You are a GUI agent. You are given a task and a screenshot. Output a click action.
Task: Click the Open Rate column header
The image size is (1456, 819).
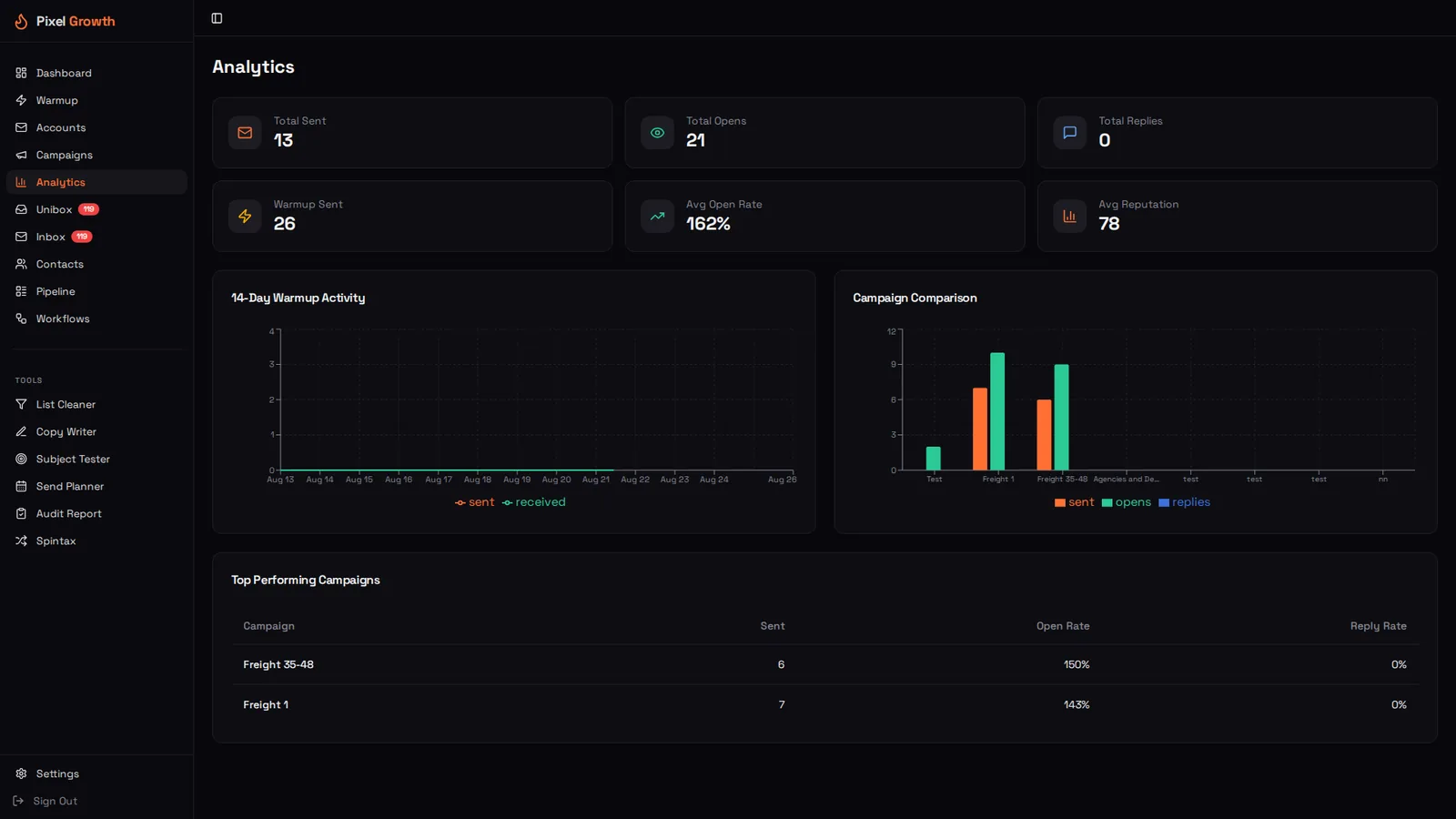(1063, 626)
